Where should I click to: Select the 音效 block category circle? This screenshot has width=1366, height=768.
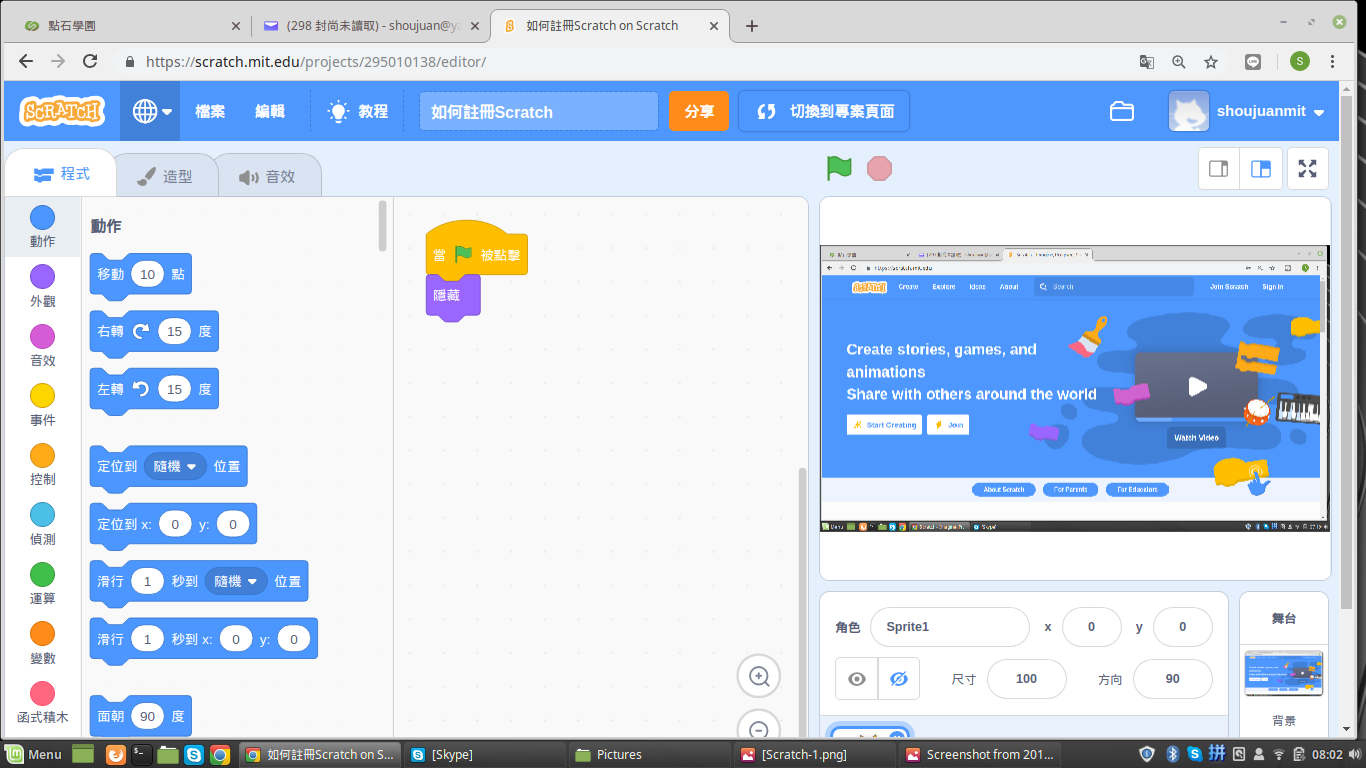click(x=42, y=336)
